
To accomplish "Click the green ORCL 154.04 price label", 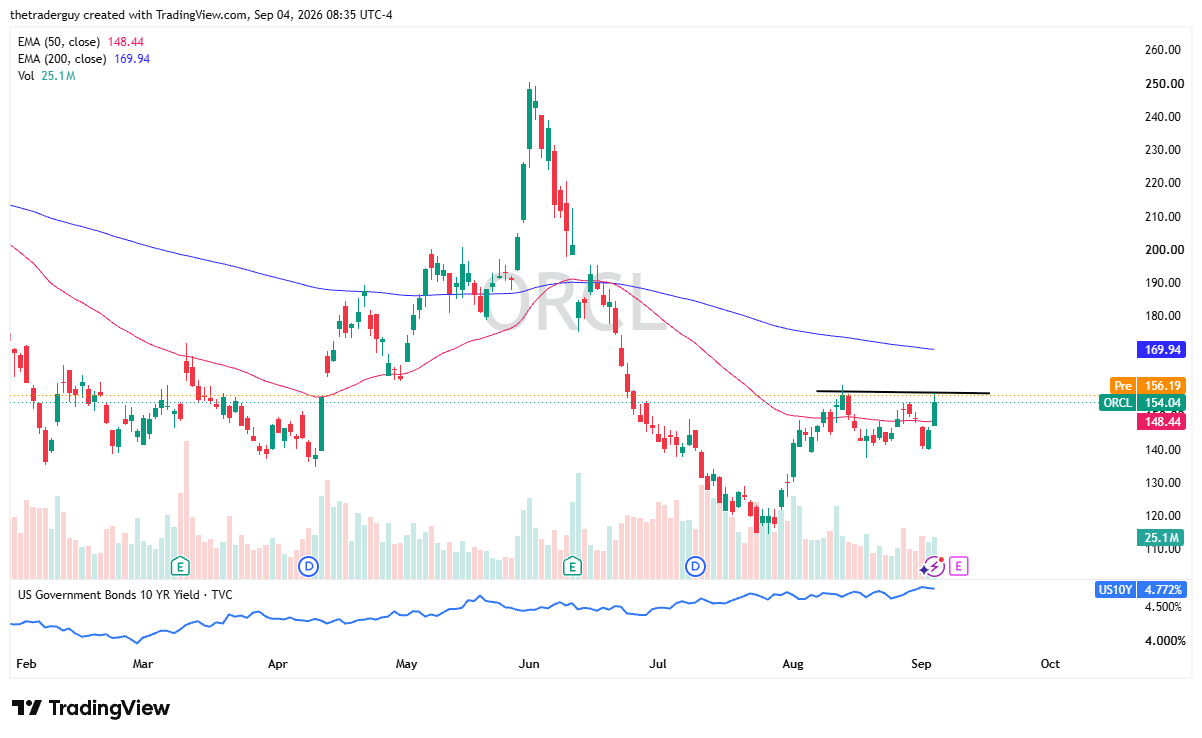I will tap(1142, 403).
